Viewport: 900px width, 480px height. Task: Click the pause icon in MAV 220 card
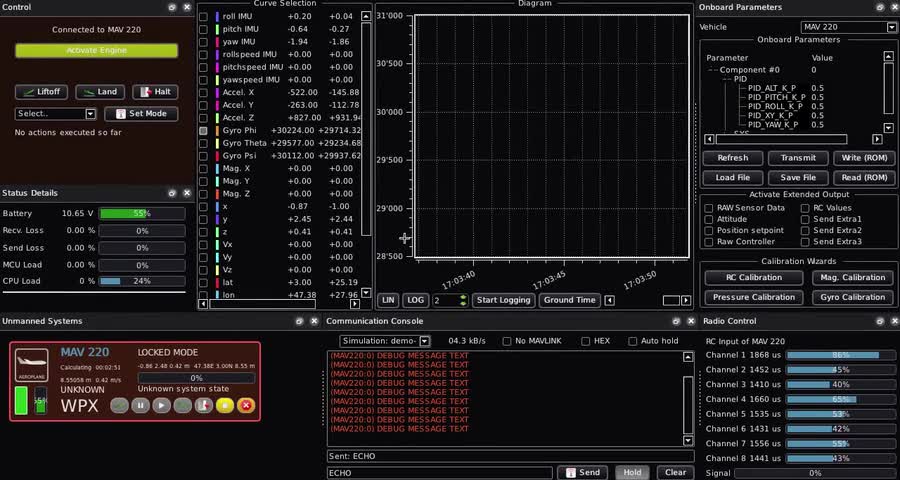[140, 405]
